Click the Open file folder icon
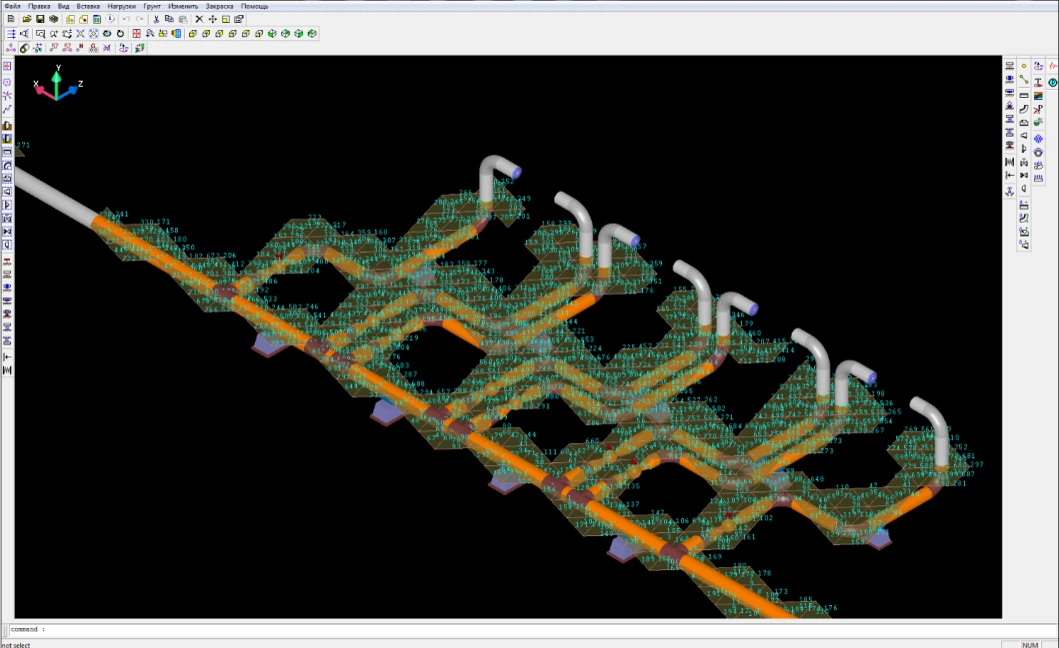 pos(26,19)
